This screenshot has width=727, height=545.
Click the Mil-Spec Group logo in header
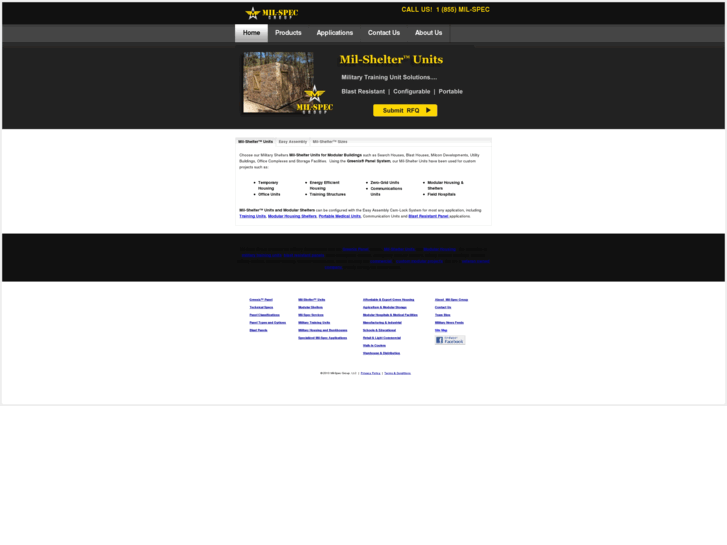[272, 13]
